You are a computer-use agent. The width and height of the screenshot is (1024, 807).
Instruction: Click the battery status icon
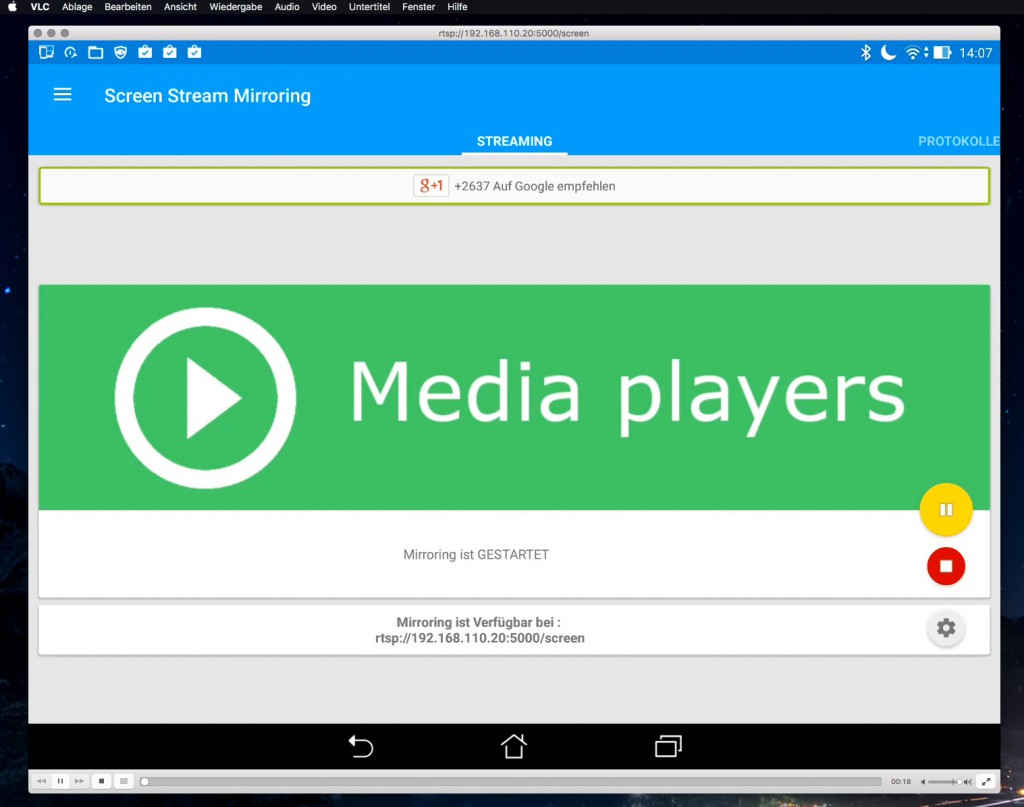click(942, 52)
